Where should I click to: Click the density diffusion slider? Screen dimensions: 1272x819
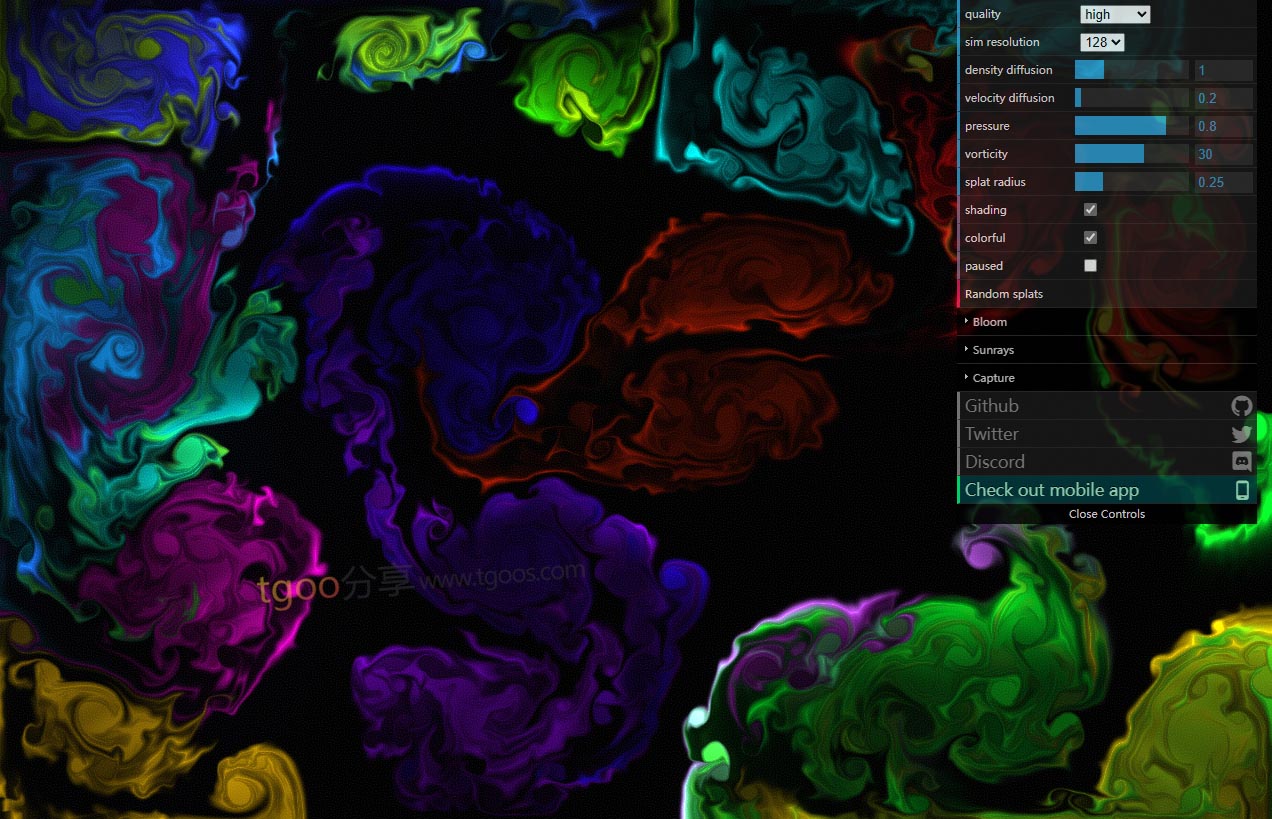pyautogui.click(x=1131, y=70)
